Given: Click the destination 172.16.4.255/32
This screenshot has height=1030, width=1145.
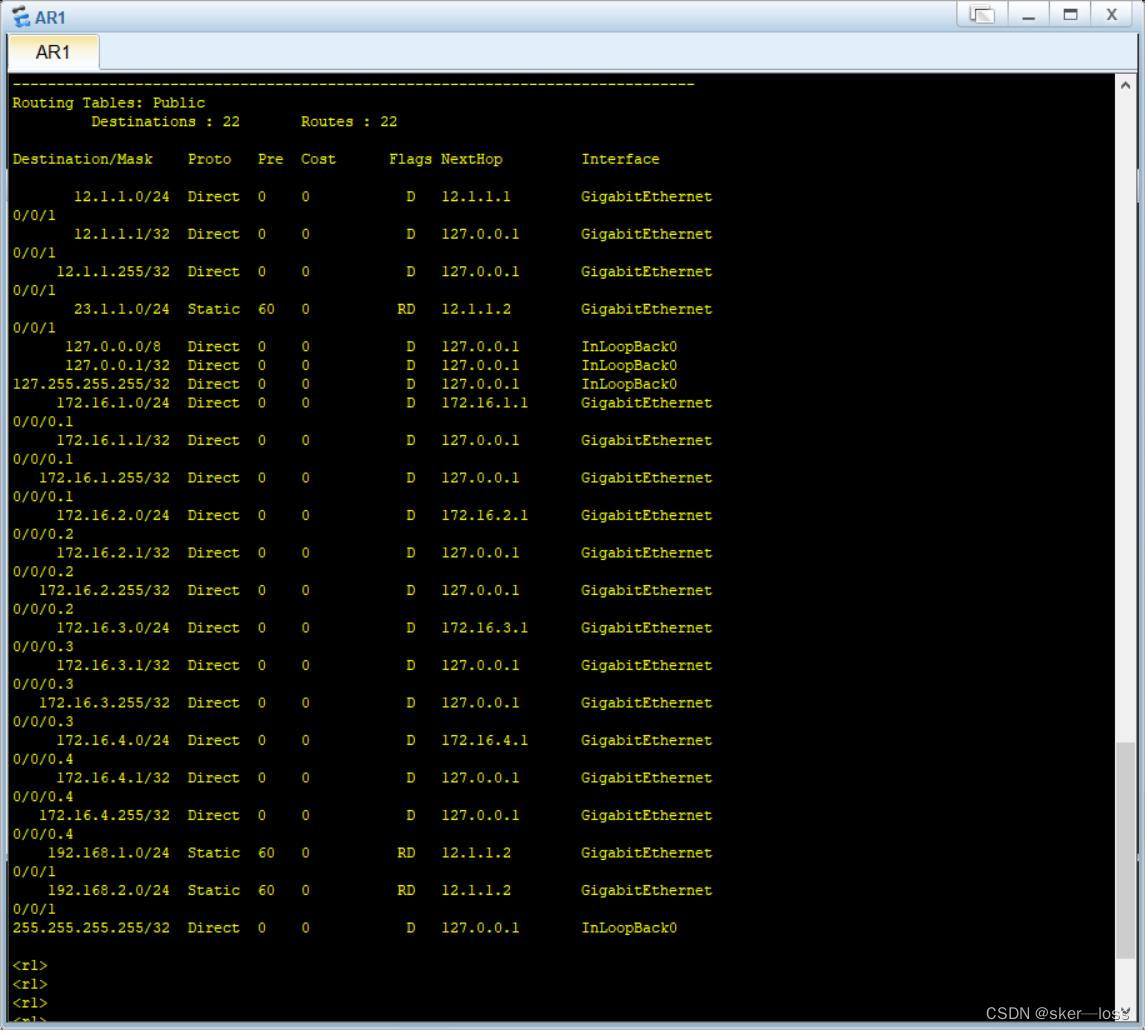Looking at the screenshot, I should point(104,815).
